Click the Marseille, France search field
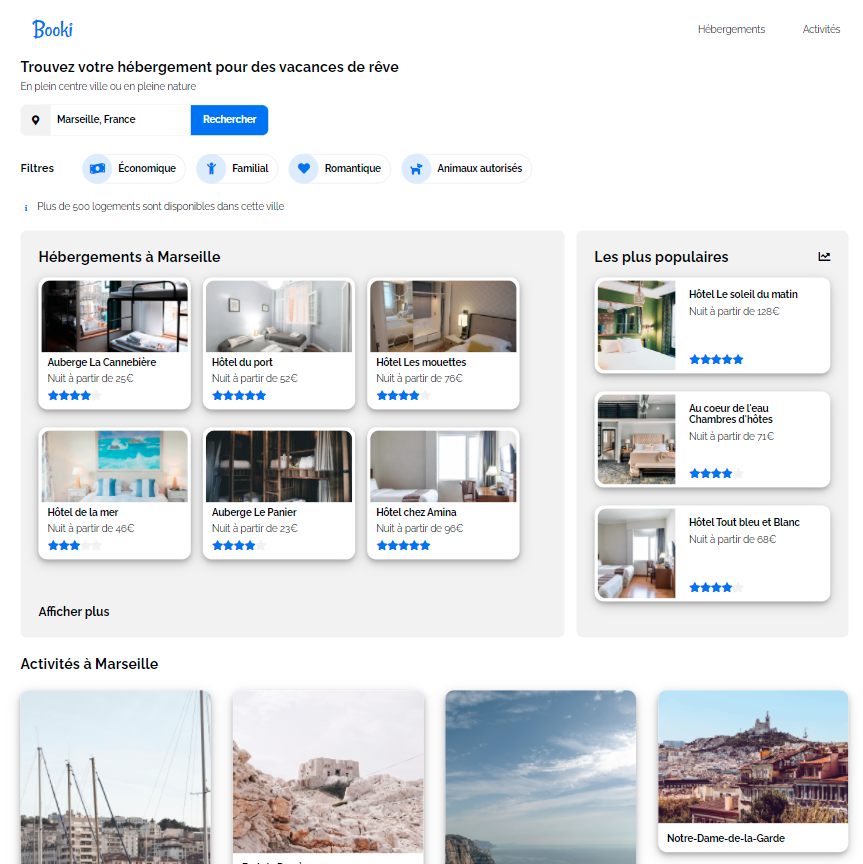The image size is (863, 864). 120,120
